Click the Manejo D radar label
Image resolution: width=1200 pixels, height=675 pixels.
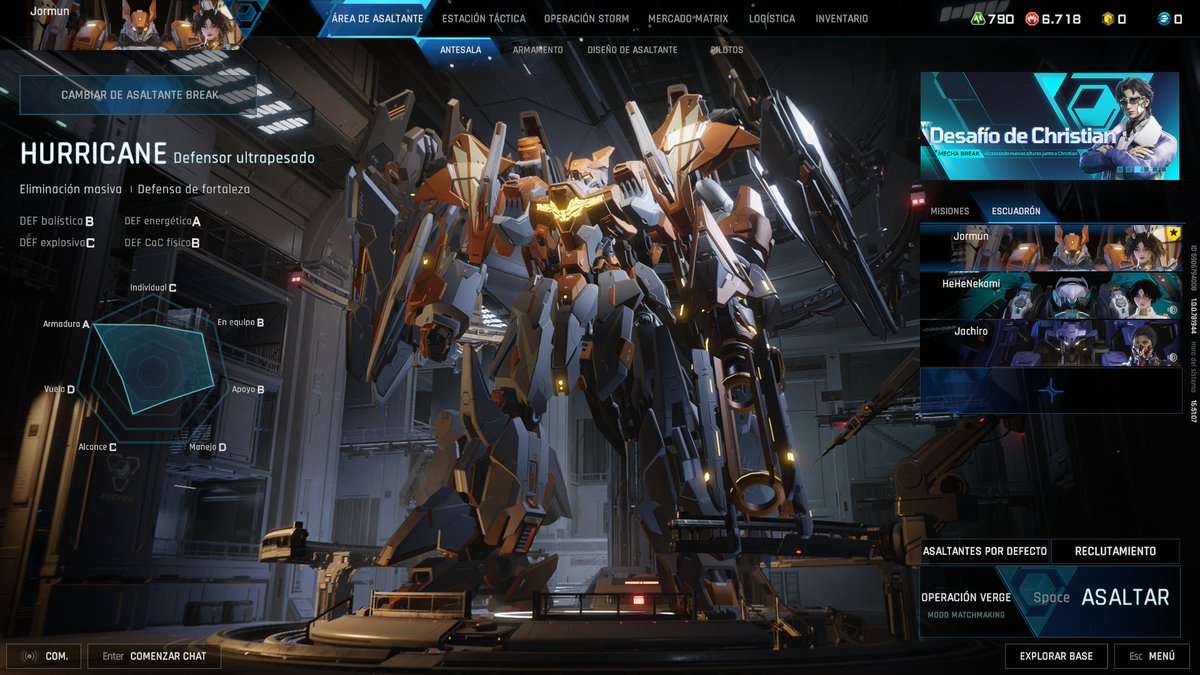208,447
